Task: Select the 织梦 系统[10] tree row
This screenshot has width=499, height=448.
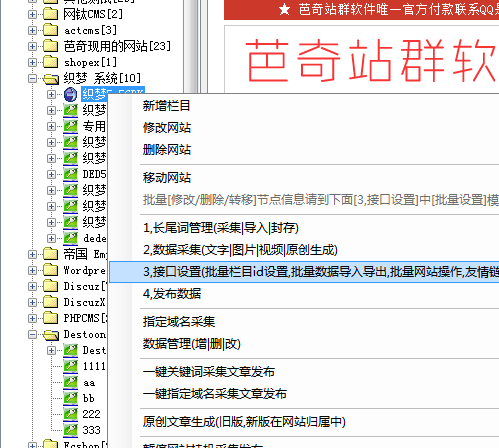Action: (x=102, y=78)
